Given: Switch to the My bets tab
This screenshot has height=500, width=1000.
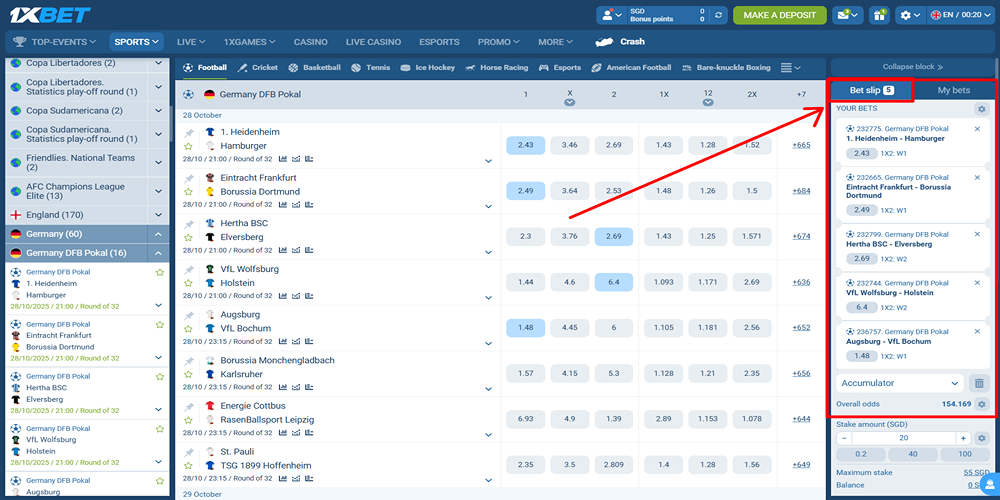Looking at the screenshot, I should coord(953,90).
